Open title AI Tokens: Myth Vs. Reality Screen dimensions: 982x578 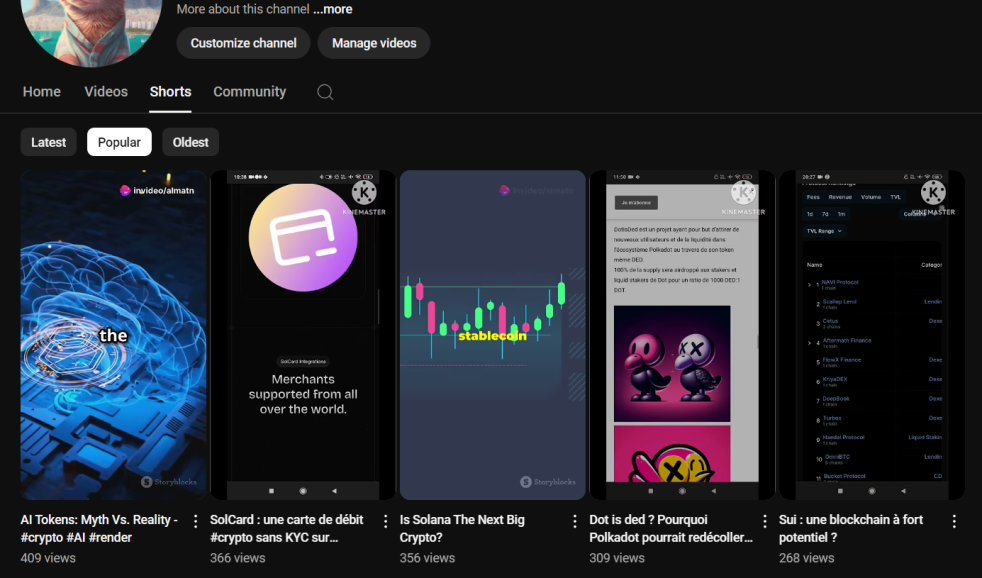tap(99, 529)
